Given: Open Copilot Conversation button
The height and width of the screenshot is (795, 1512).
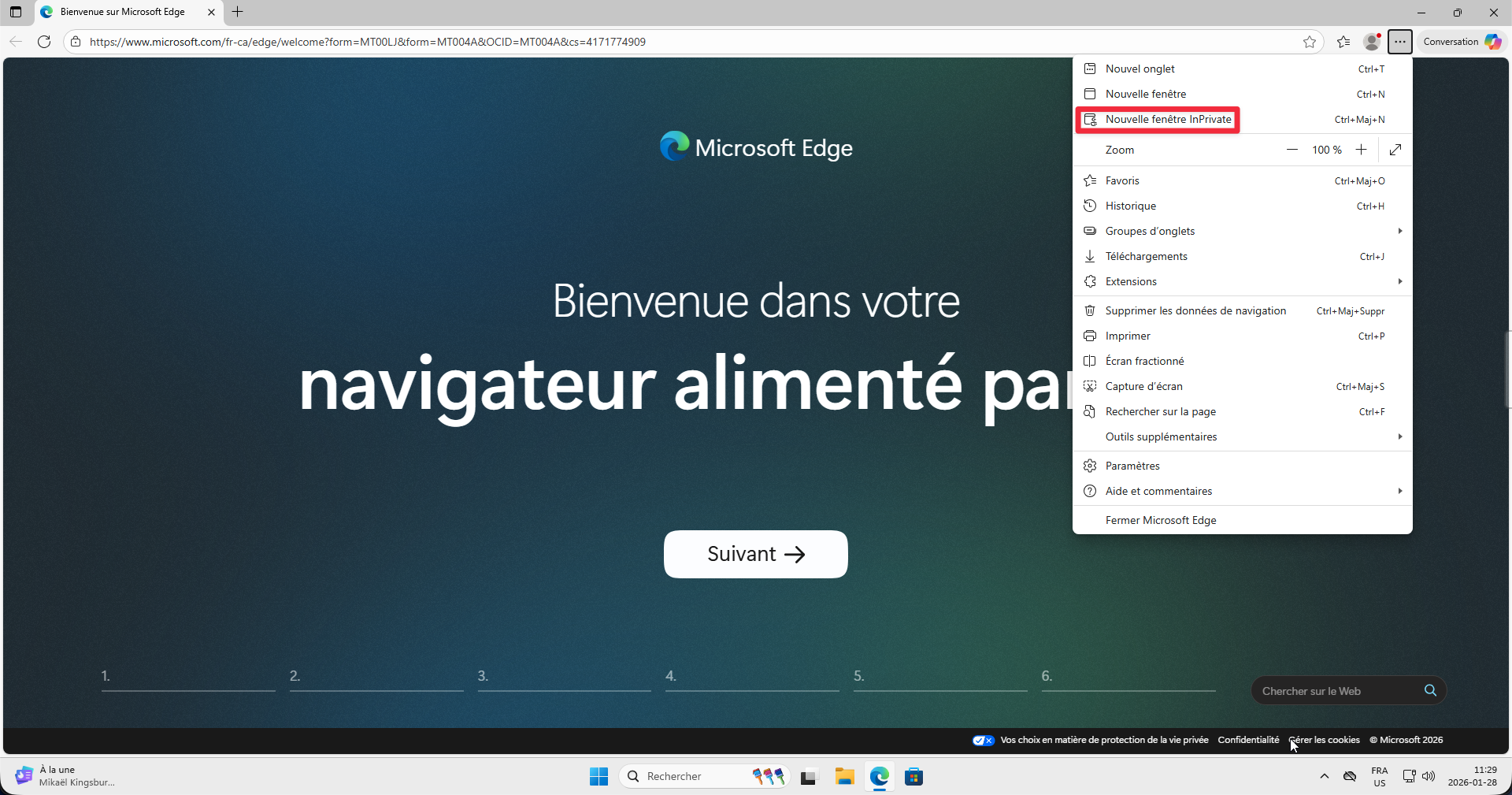Looking at the screenshot, I should coord(1462,42).
